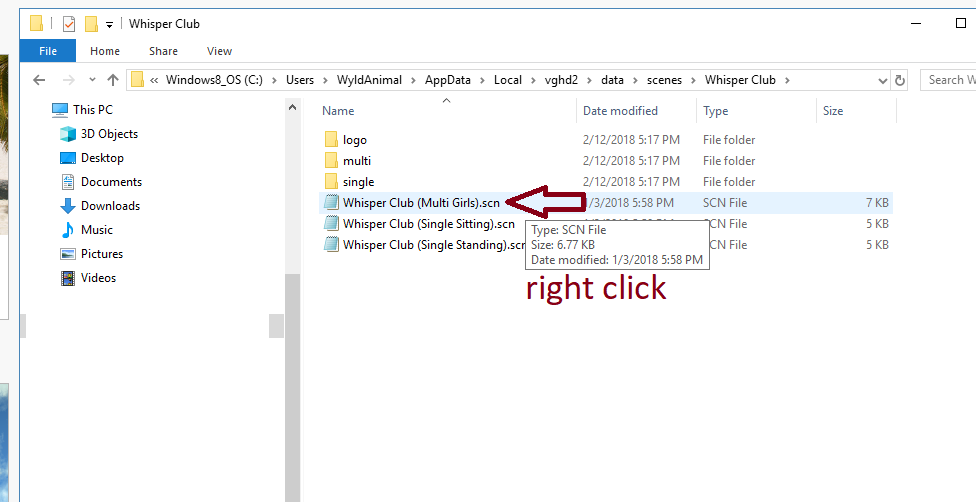Open the Recent locations dropdown chevron
Screen dimensions: 976x502
point(90,81)
